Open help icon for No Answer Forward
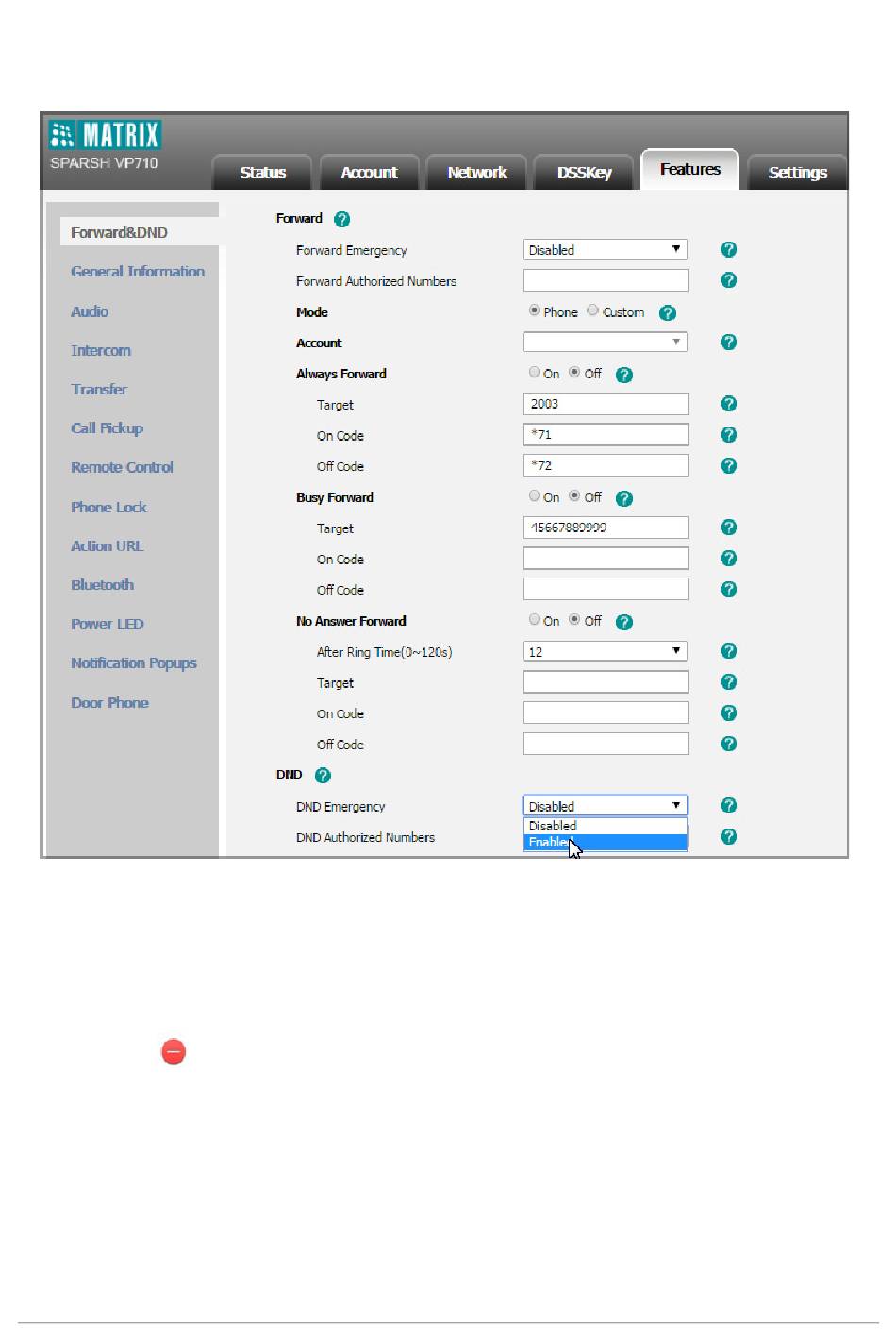The height and width of the screenshot is (1340, 896). pyautogui.click(x=624, y=622)
